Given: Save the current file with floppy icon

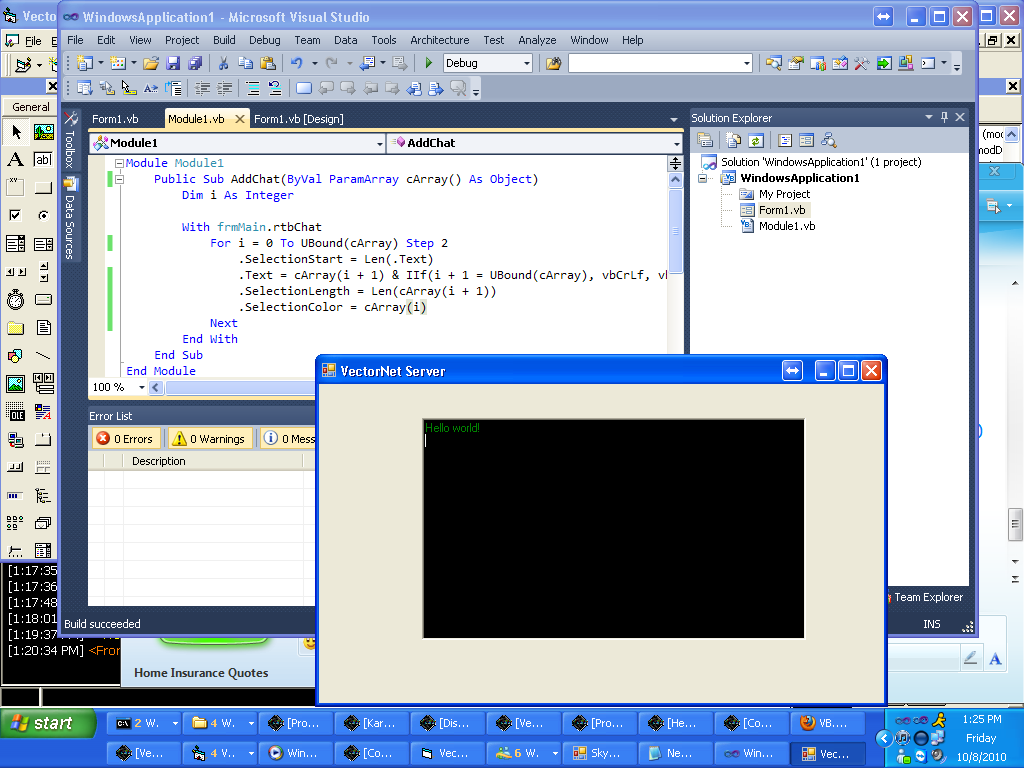Looking at the screenshot, I should pyautogui.click(x=173, y=63).
